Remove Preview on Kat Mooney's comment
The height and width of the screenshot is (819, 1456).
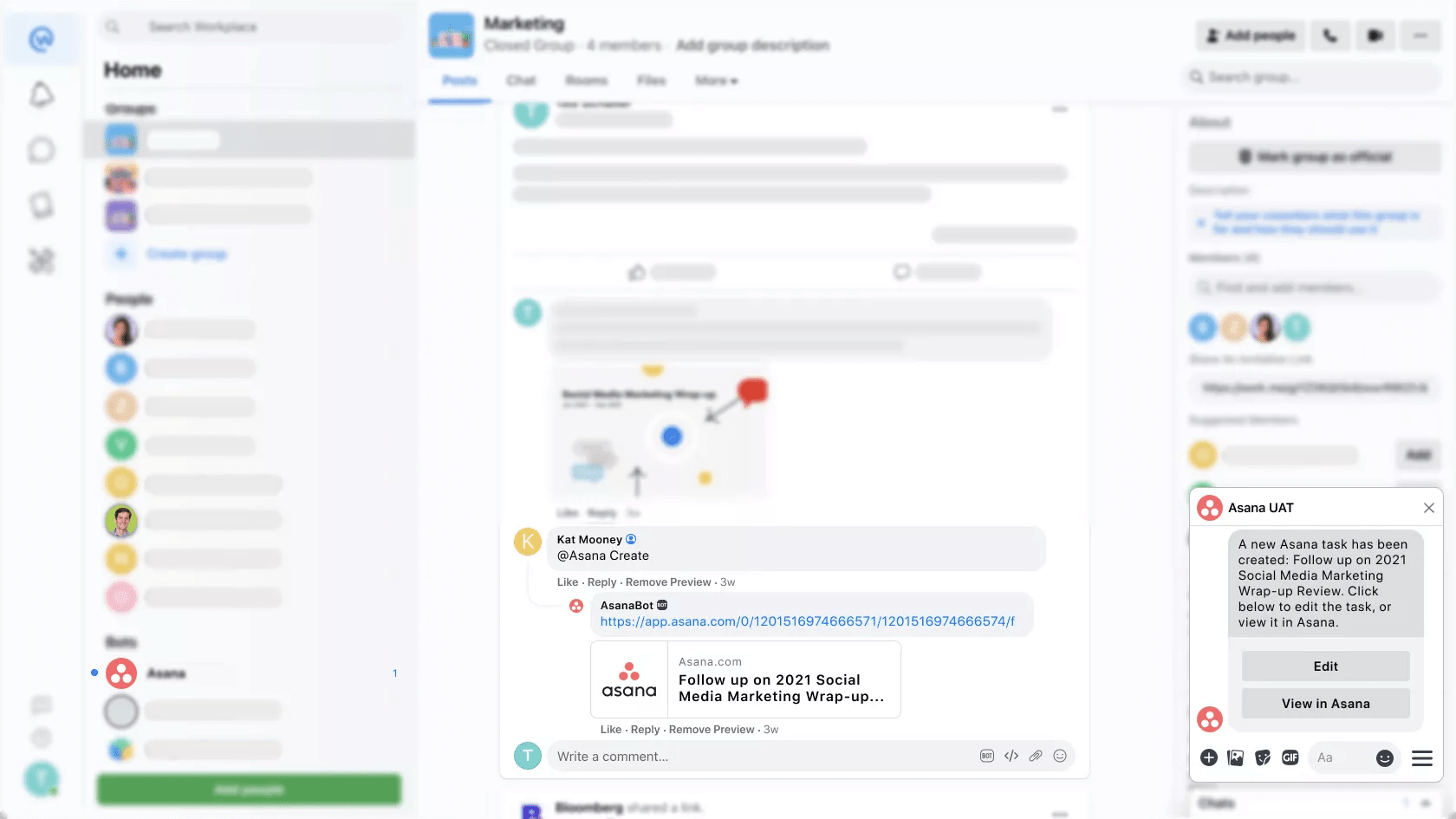(668, 582)
